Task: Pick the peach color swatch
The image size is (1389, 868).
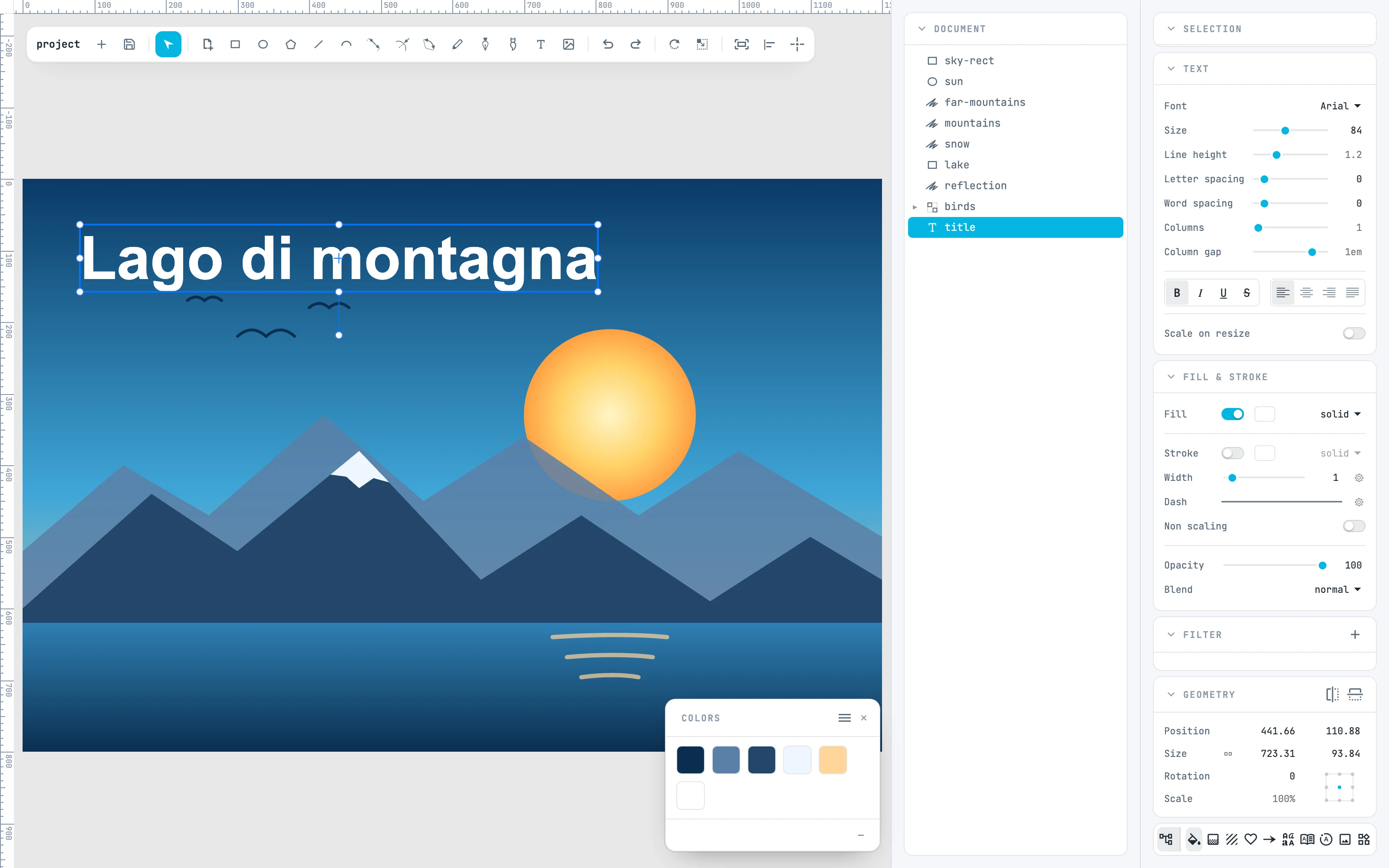Action: point(833,760)
